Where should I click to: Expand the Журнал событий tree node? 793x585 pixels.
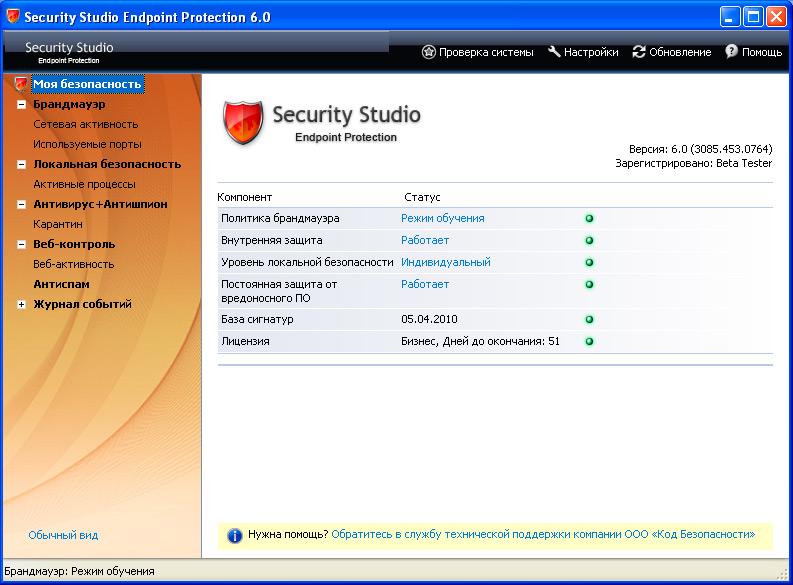click(x=21, y=304)
